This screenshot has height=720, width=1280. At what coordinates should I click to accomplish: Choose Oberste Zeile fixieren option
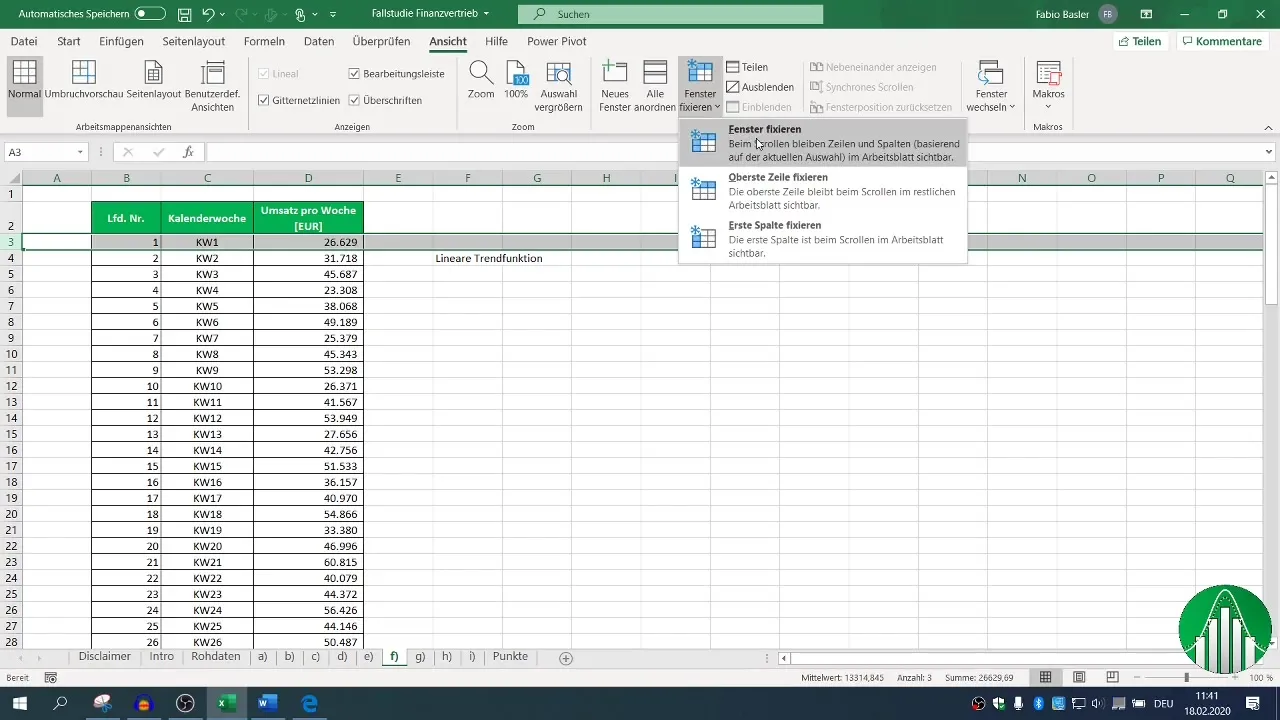(823, 191)
